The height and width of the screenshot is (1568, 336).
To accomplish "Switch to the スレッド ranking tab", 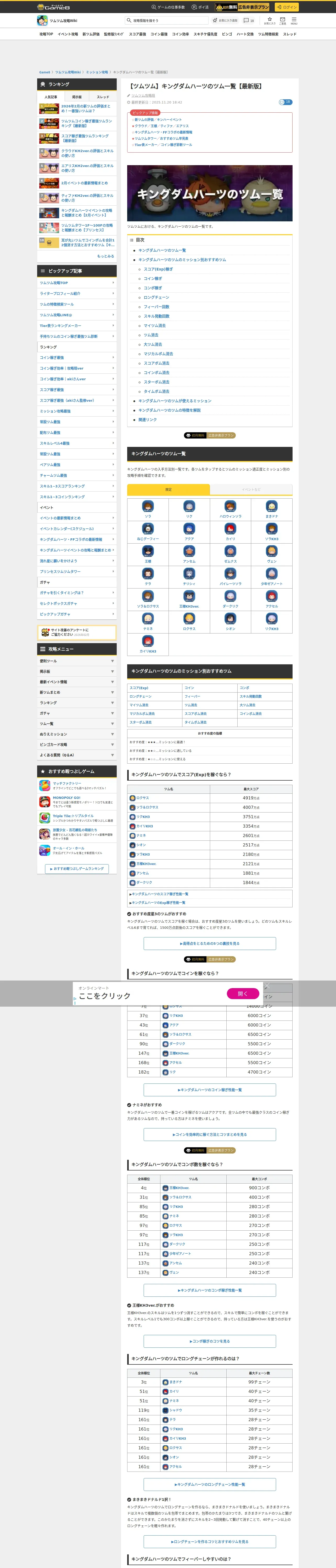I will [x=103, y=97].
